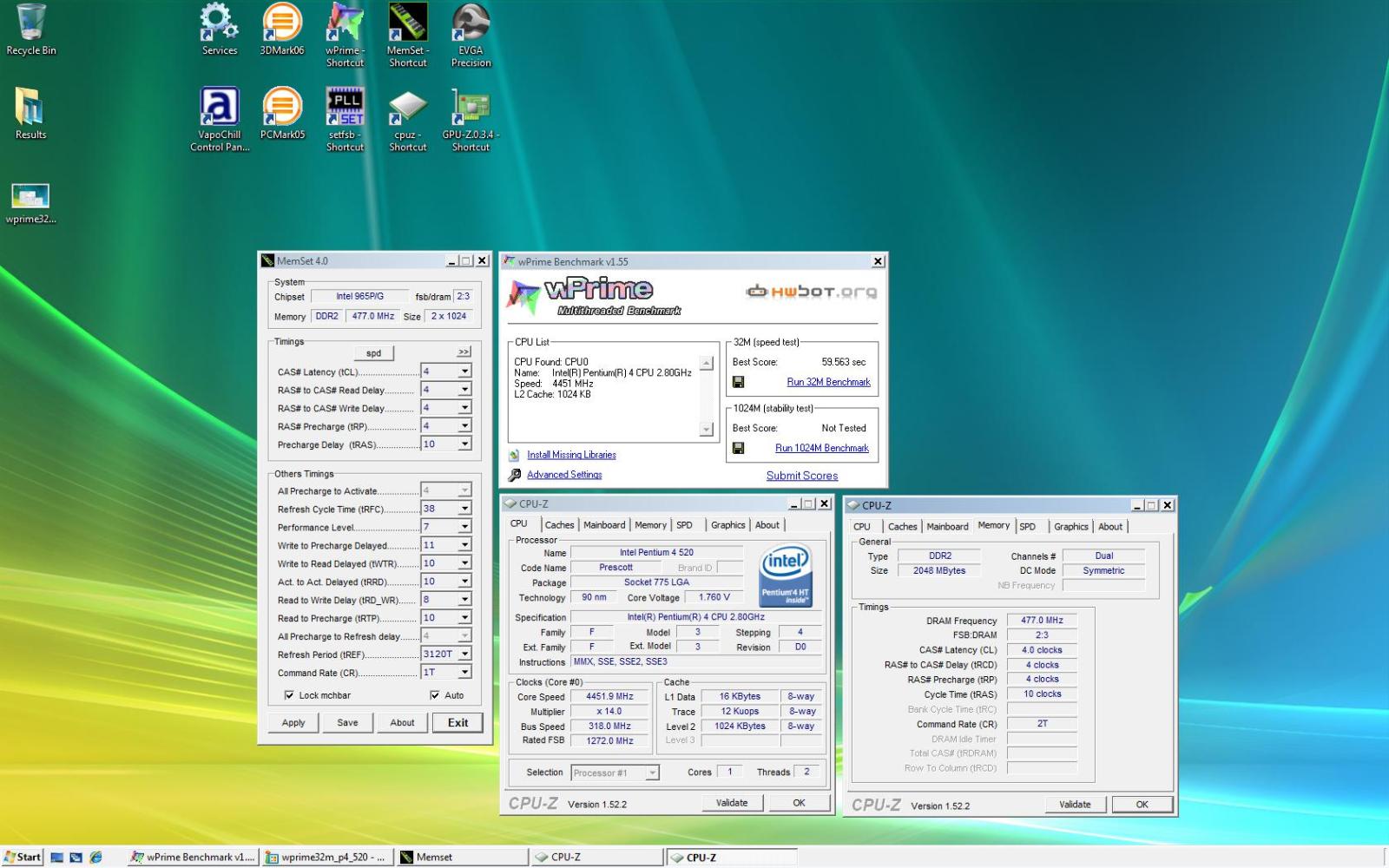Open the Recycle Bin desktop icon
This screenshot has height=868, width=1389.
tap(30, 30)
